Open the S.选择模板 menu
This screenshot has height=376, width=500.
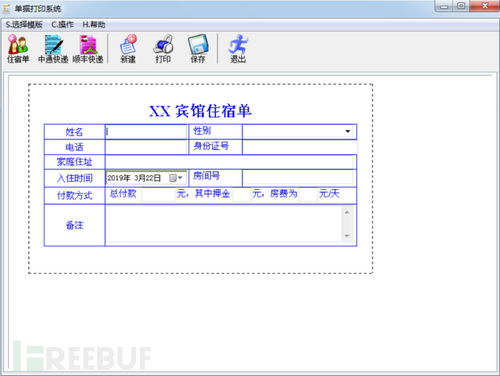coord(24,25)
